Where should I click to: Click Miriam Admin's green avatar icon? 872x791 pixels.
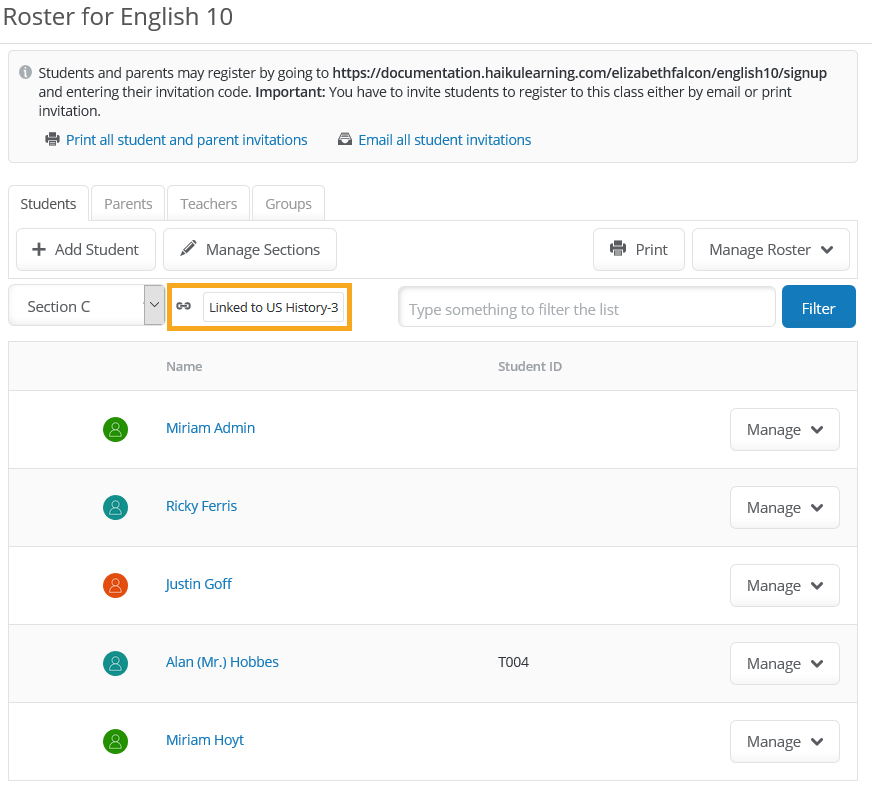click(116, 429)
